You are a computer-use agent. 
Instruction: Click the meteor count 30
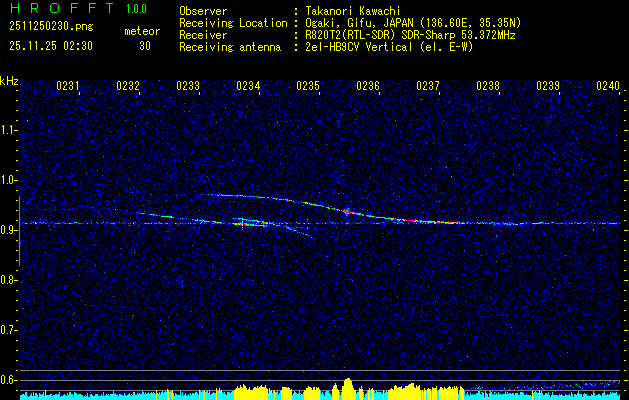[145, 46]
